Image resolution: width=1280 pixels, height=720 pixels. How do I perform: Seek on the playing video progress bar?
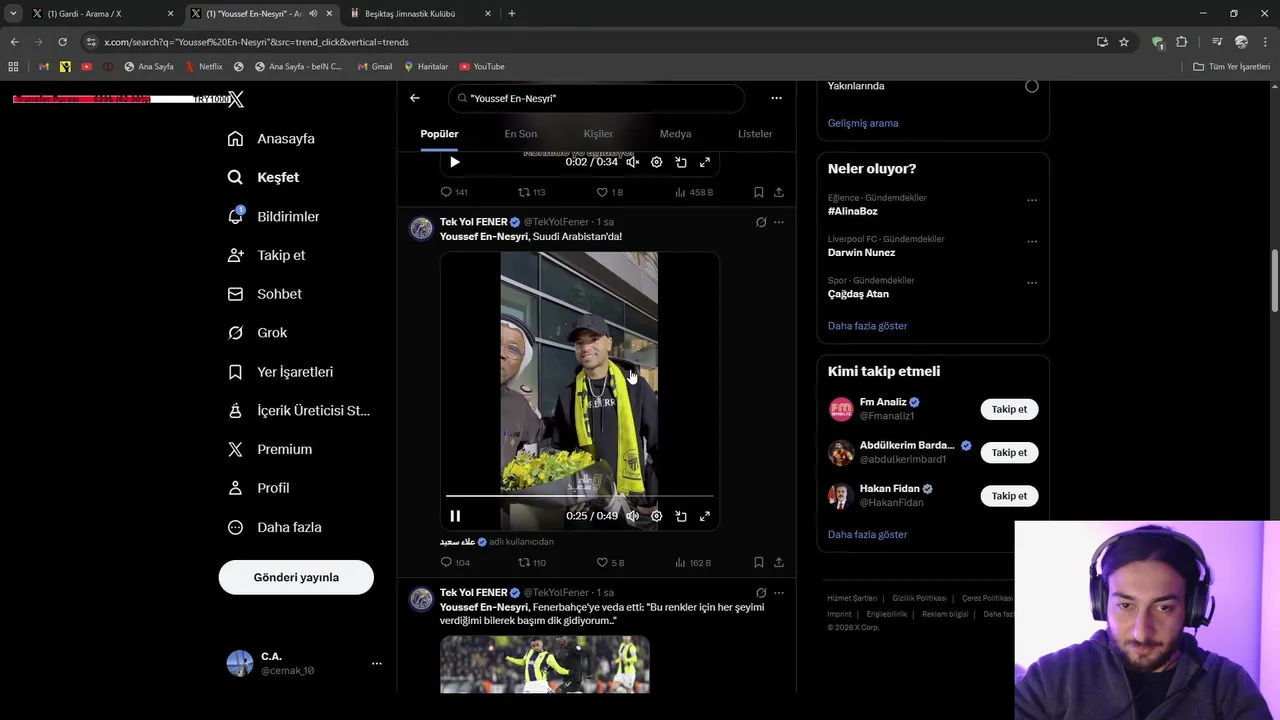[580, 495]
